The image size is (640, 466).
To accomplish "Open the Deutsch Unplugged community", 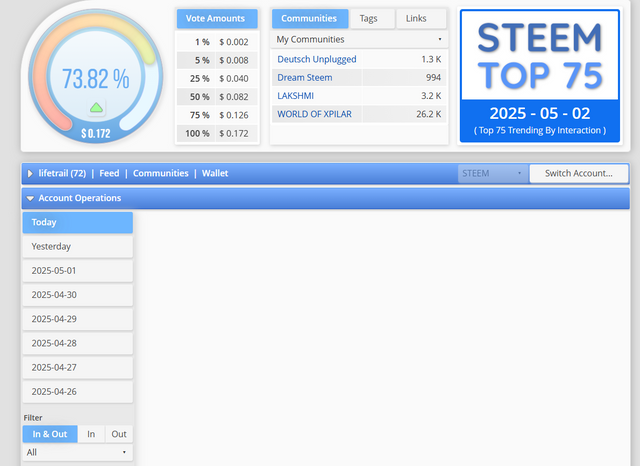I will pos(317,60).
